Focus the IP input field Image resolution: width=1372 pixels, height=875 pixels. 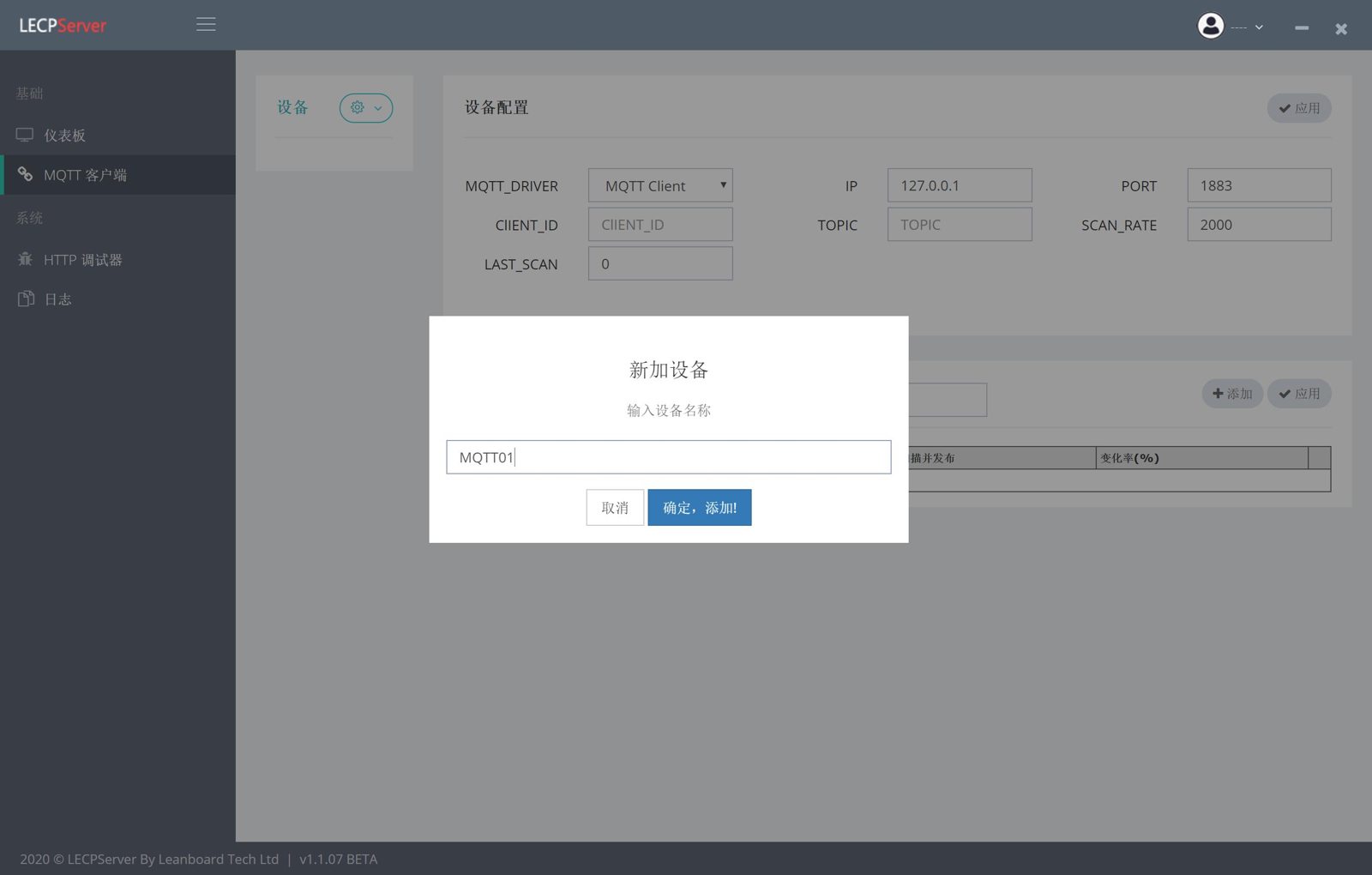[x=960, y=185]
